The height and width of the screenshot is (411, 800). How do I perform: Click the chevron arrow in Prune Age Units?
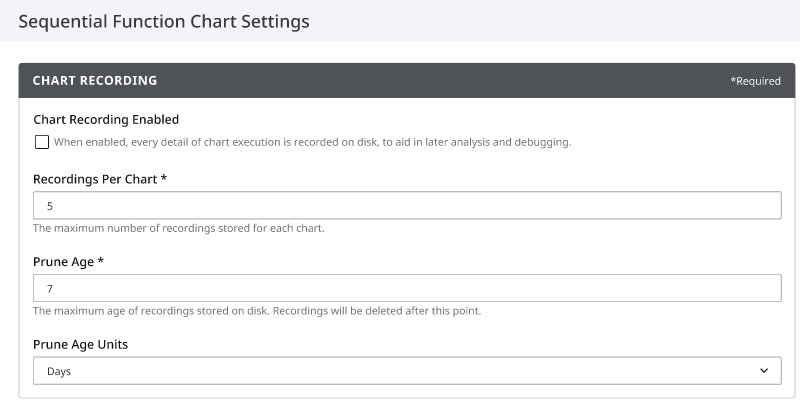(x=764, y=371)
